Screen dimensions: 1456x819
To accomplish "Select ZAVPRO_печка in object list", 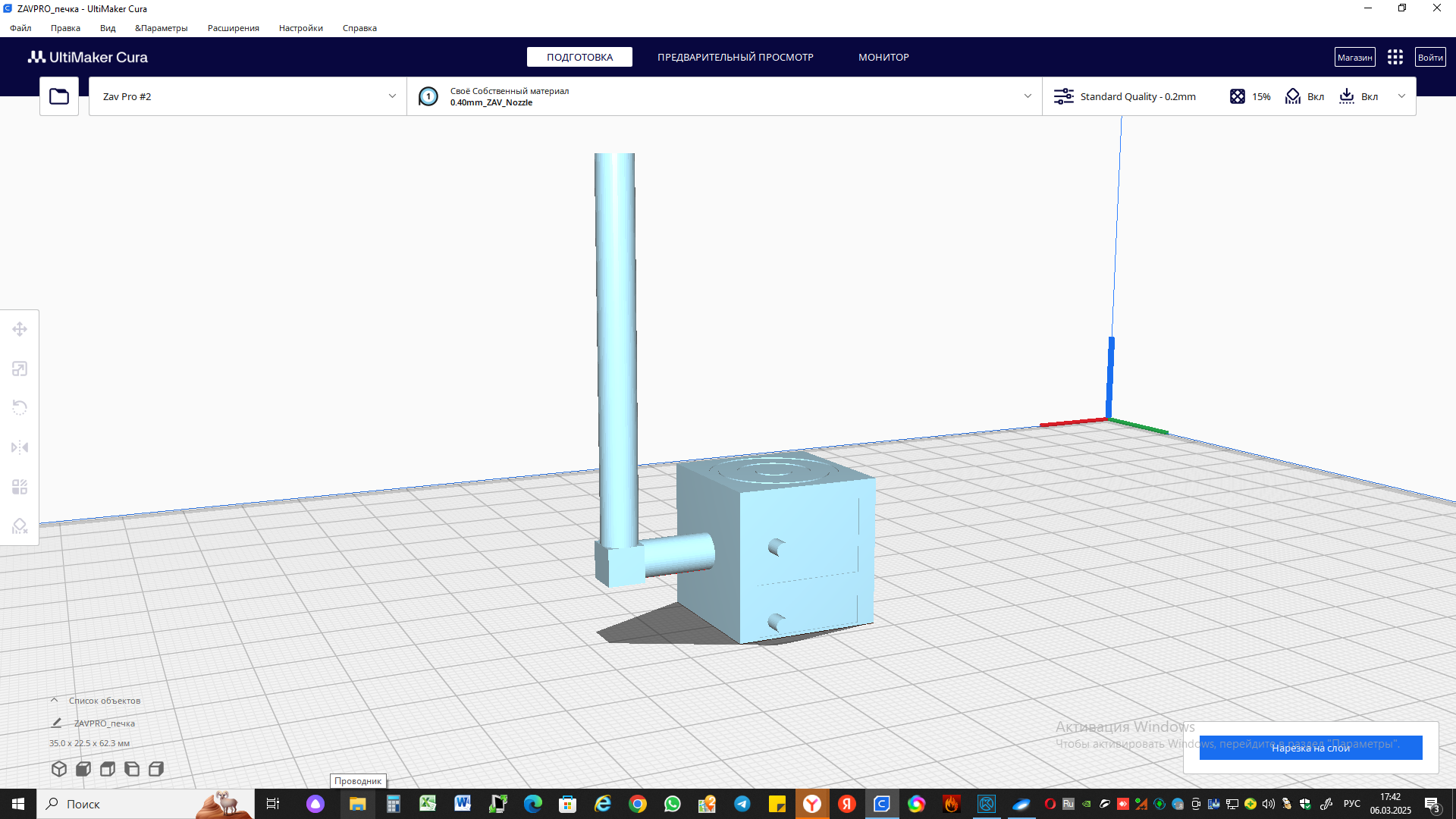I will (104, 723).
